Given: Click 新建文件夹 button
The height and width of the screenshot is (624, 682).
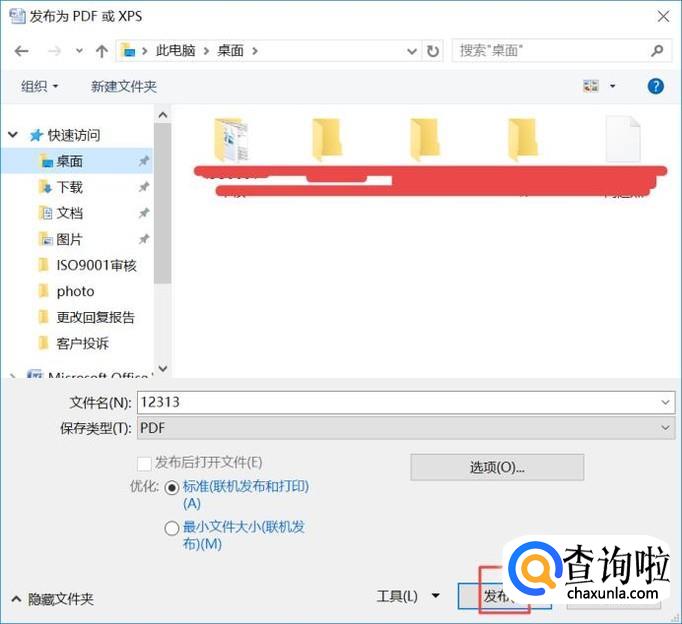Looking at the screenshot, I should 124,87.
